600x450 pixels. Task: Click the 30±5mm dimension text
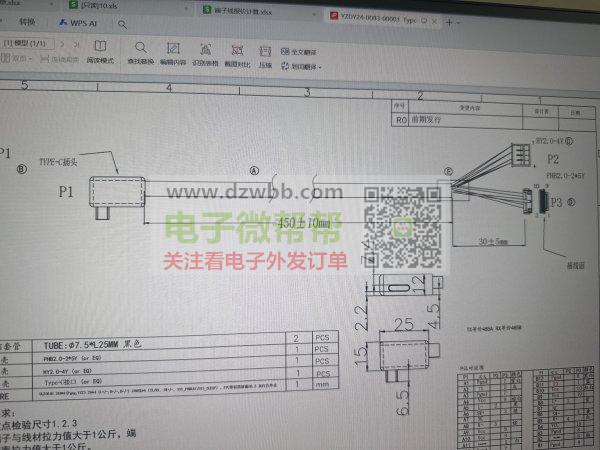[493, 241]
